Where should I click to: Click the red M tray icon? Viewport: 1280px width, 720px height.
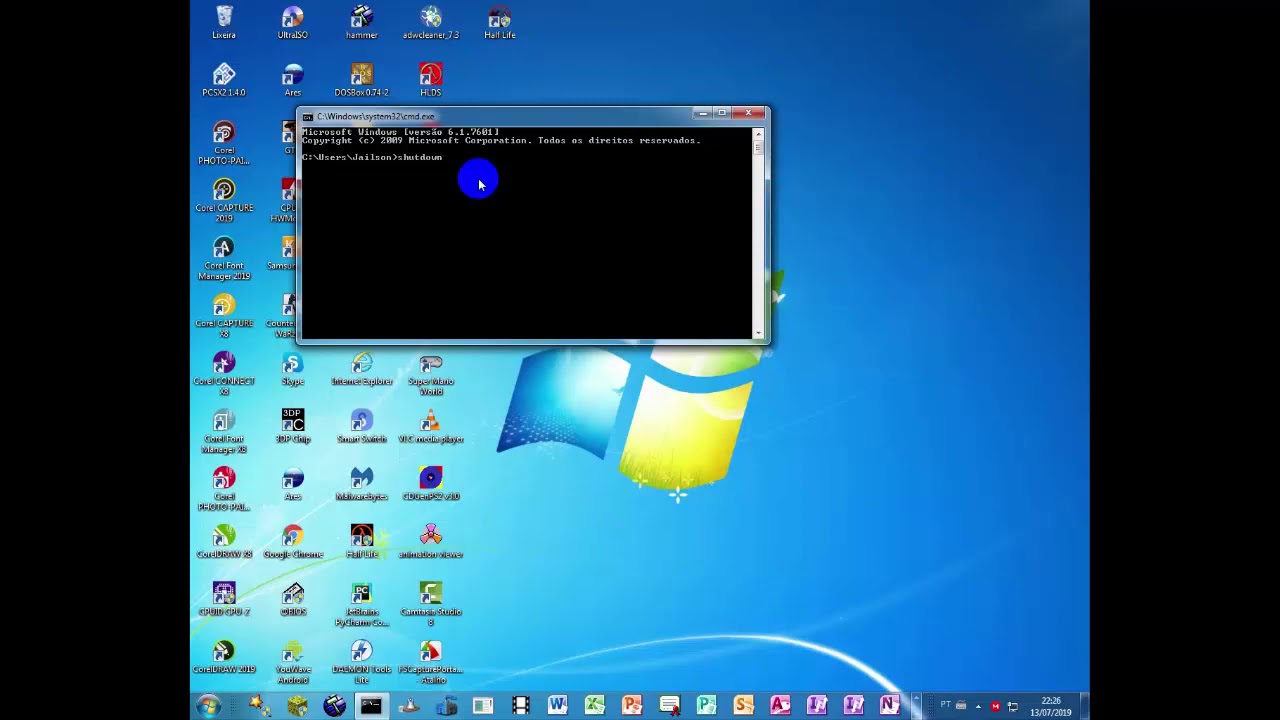pyautogui.click(x=995, y=706)
